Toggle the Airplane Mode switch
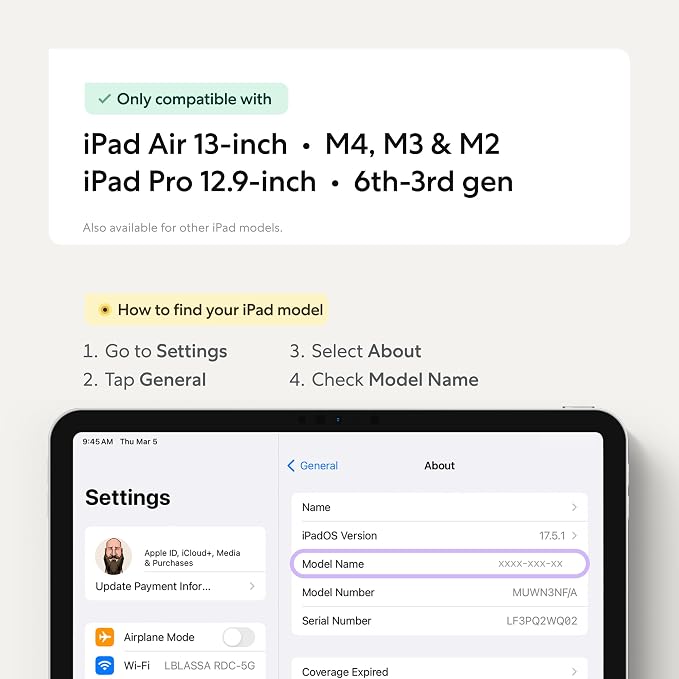 [x=239, y=637]
